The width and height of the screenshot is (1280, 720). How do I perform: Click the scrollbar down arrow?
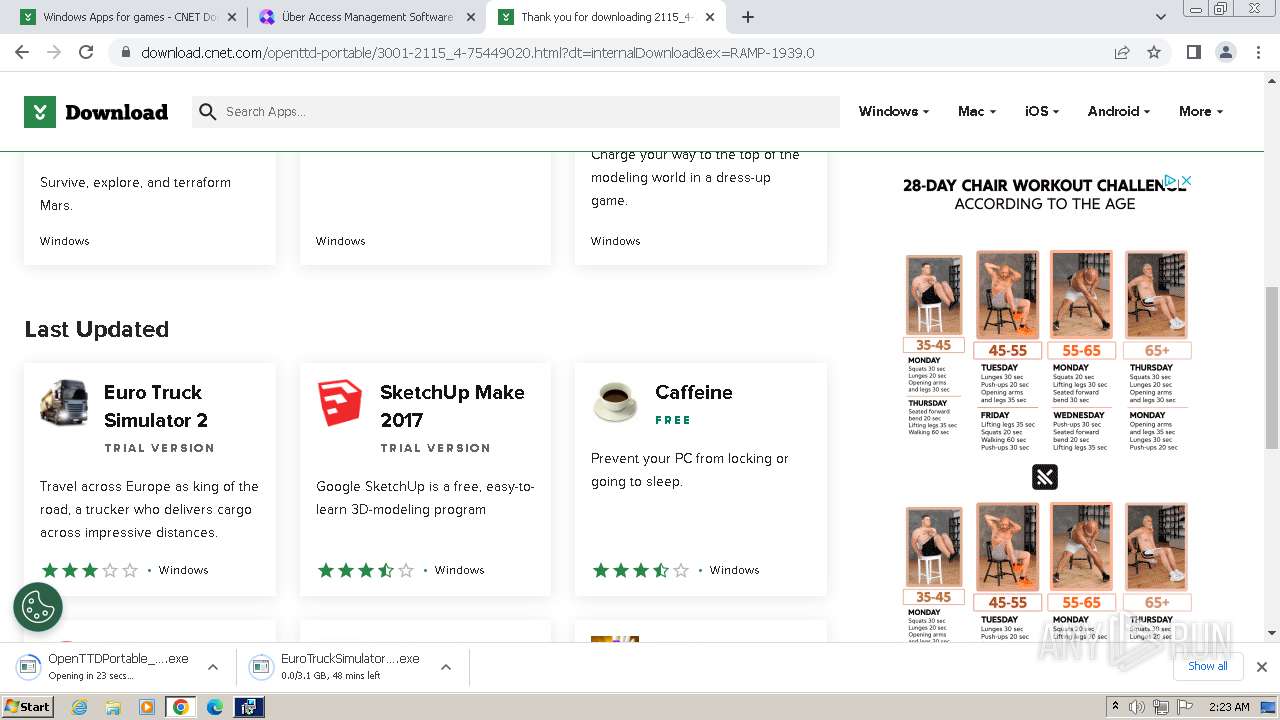1272,633
